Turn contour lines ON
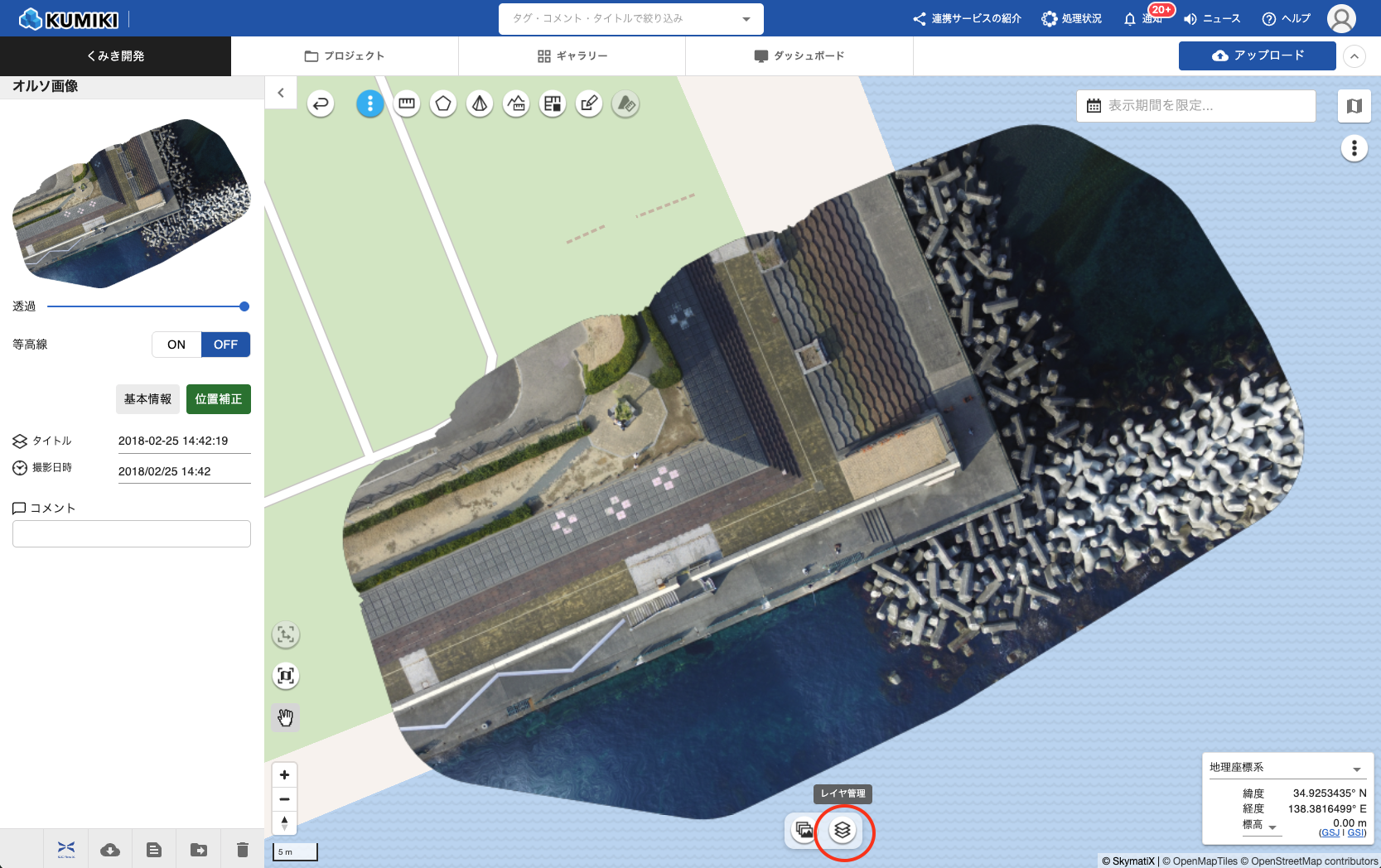This screenshot has height=868, width=1381. tap(176, 345)
